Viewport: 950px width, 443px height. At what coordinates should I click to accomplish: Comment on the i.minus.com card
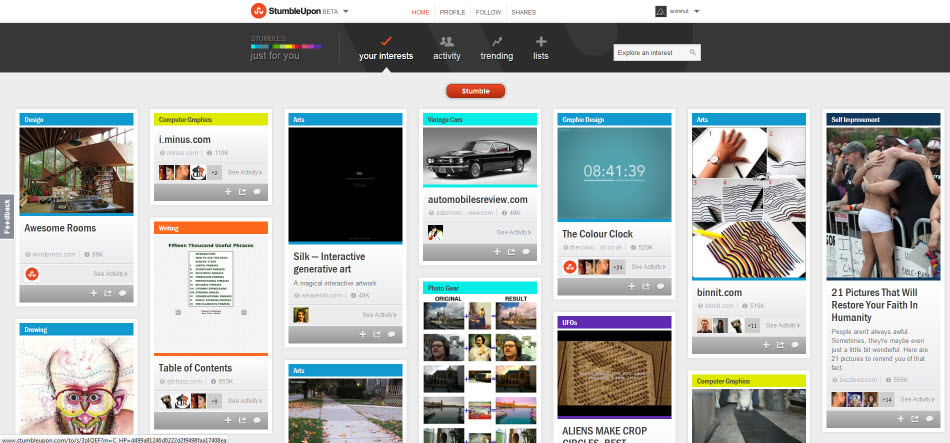257,192
